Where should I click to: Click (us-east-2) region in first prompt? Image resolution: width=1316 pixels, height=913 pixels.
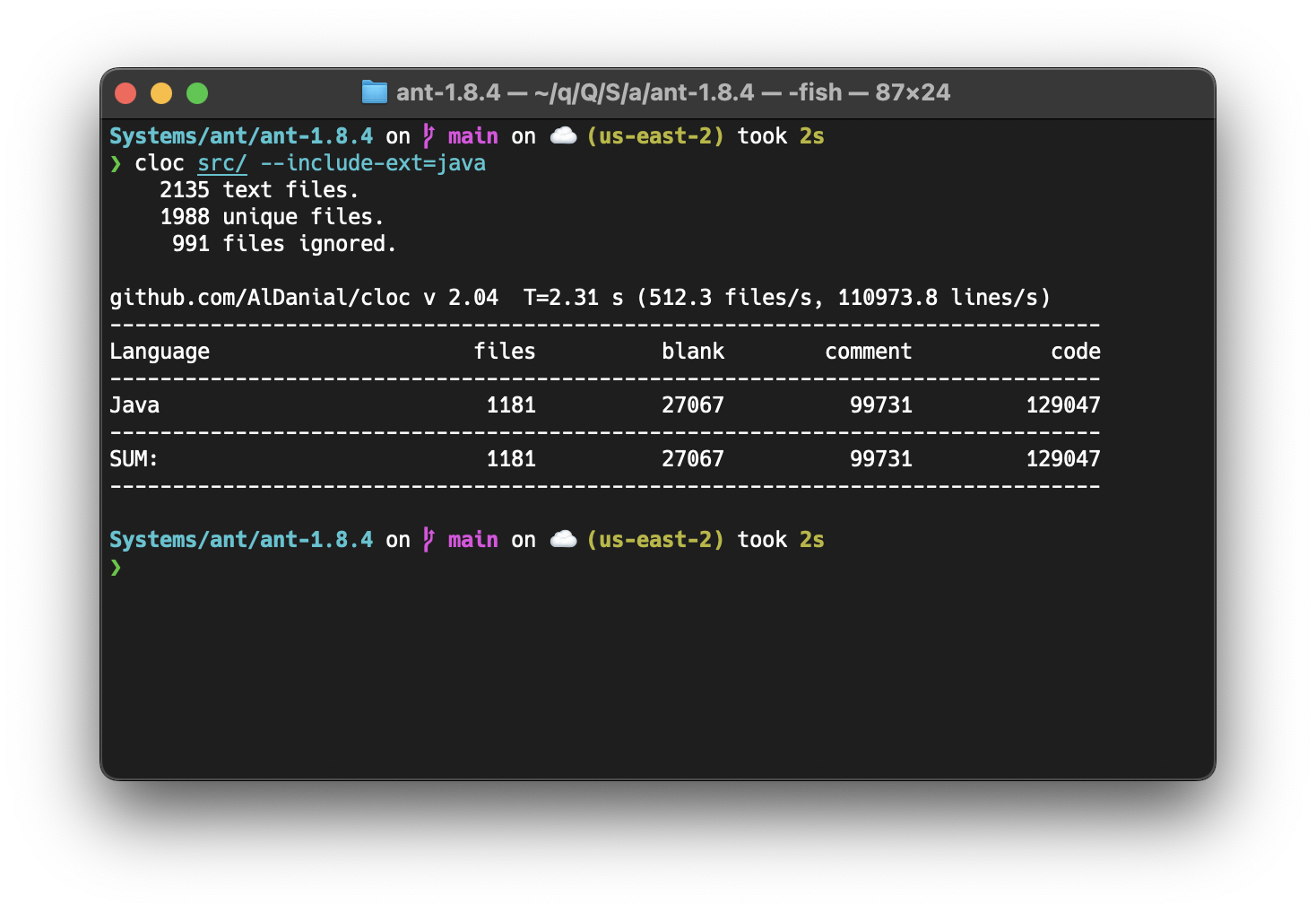pyautogui.click(x=655, y=136)
